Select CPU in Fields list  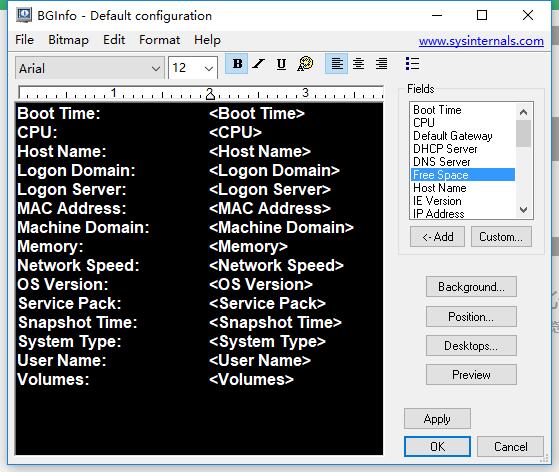(463, 123)
